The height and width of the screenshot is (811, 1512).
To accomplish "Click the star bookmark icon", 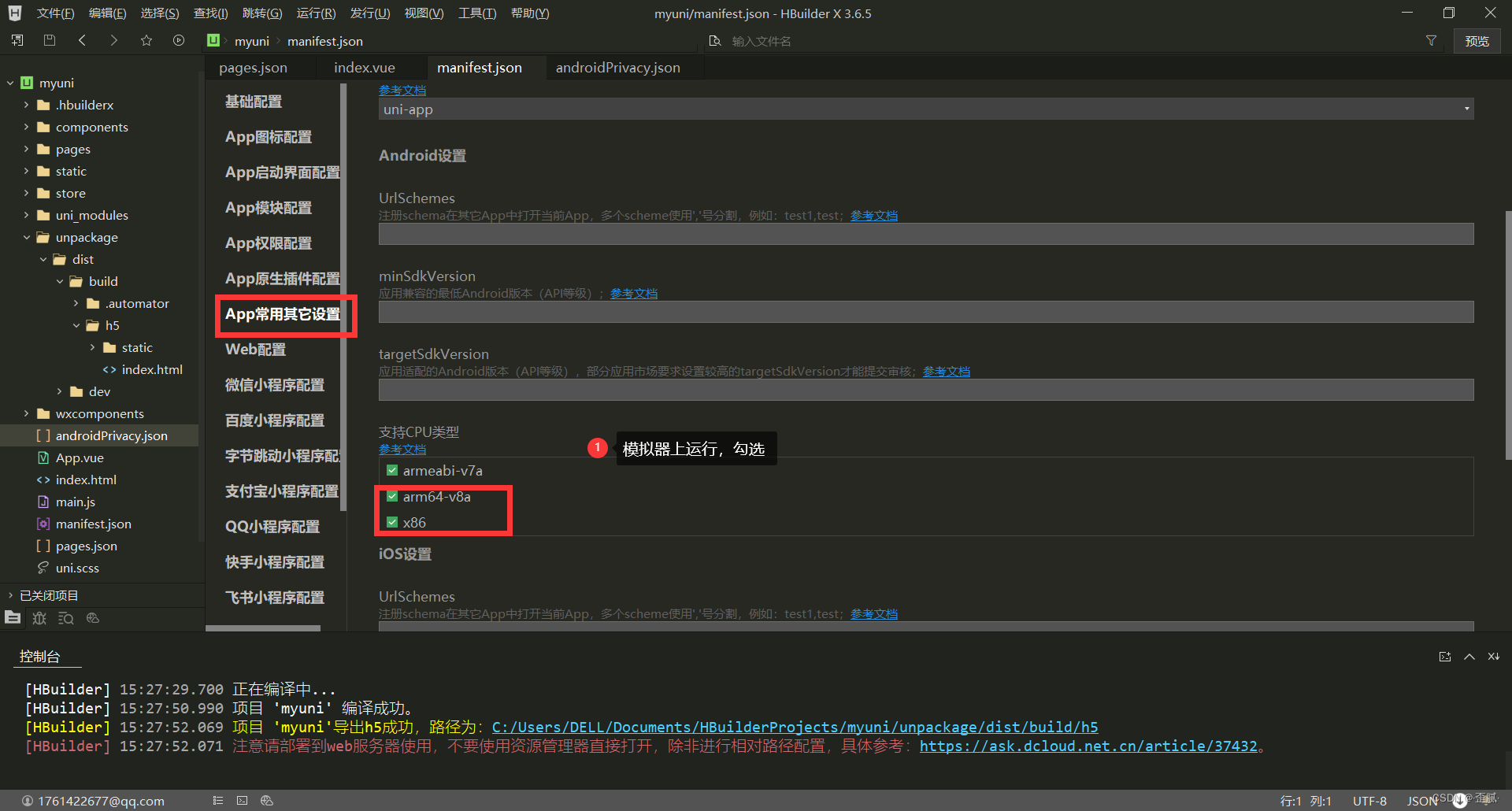I will pos(146,40).
